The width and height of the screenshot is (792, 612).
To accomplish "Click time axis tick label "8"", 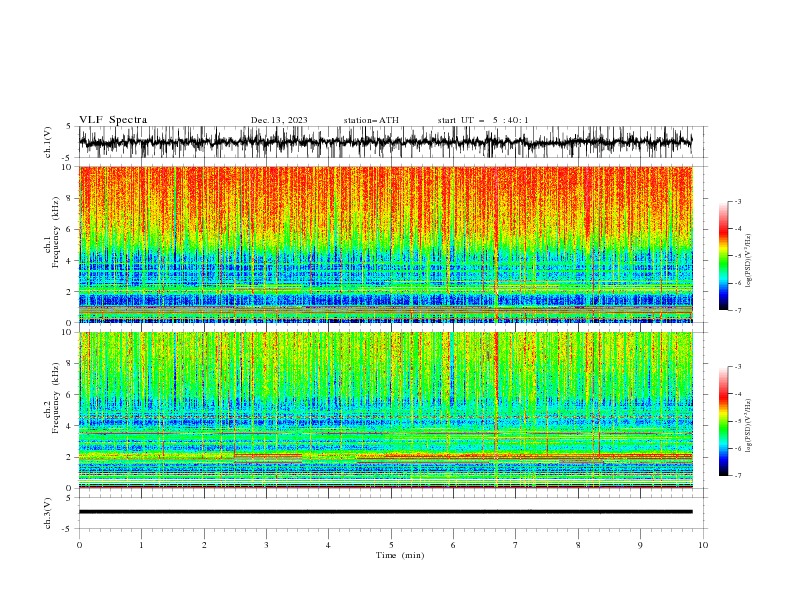I will [578, 545].
